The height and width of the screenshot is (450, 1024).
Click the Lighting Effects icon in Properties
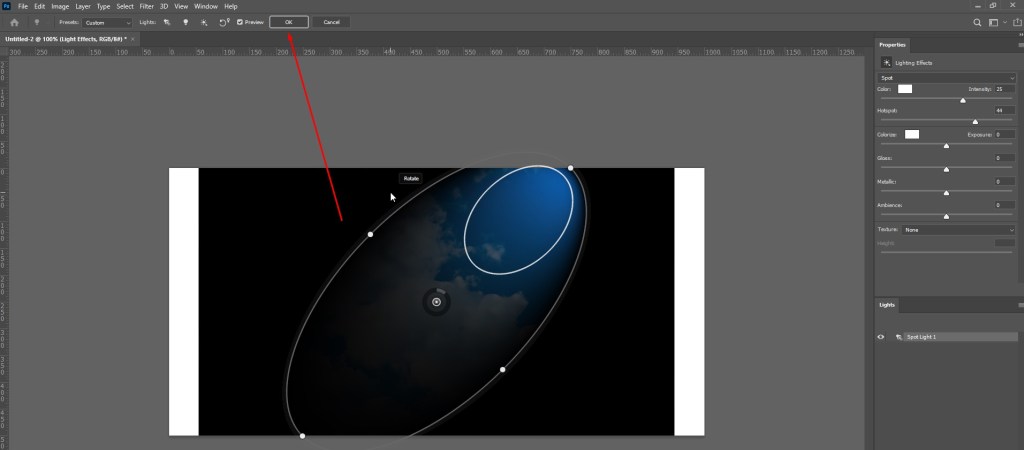pos(886,63)
